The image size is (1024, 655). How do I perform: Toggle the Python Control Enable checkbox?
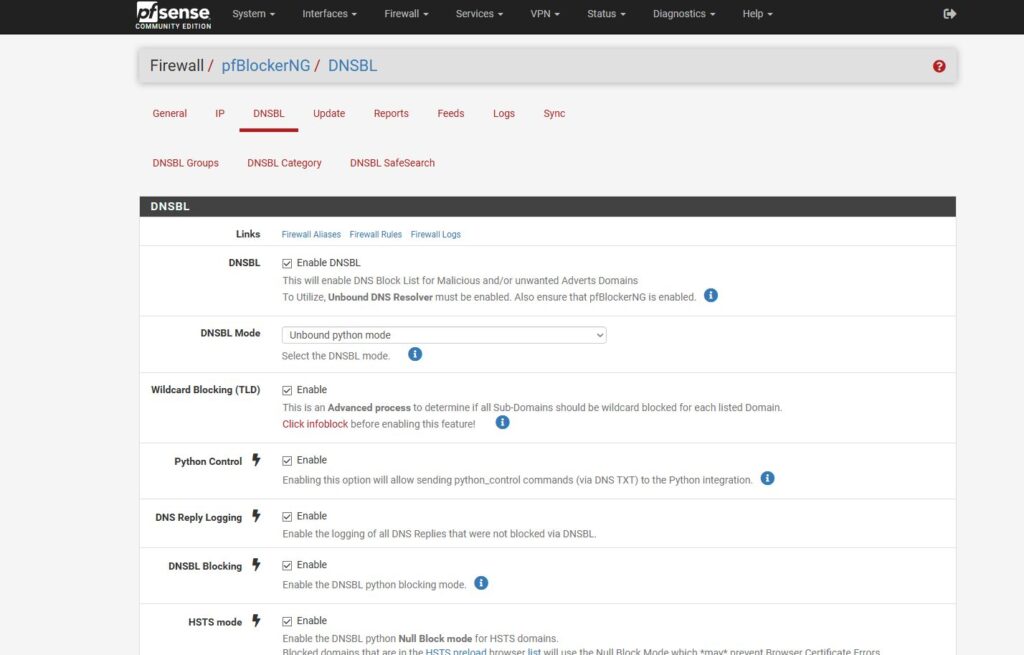tap(287, 460)
